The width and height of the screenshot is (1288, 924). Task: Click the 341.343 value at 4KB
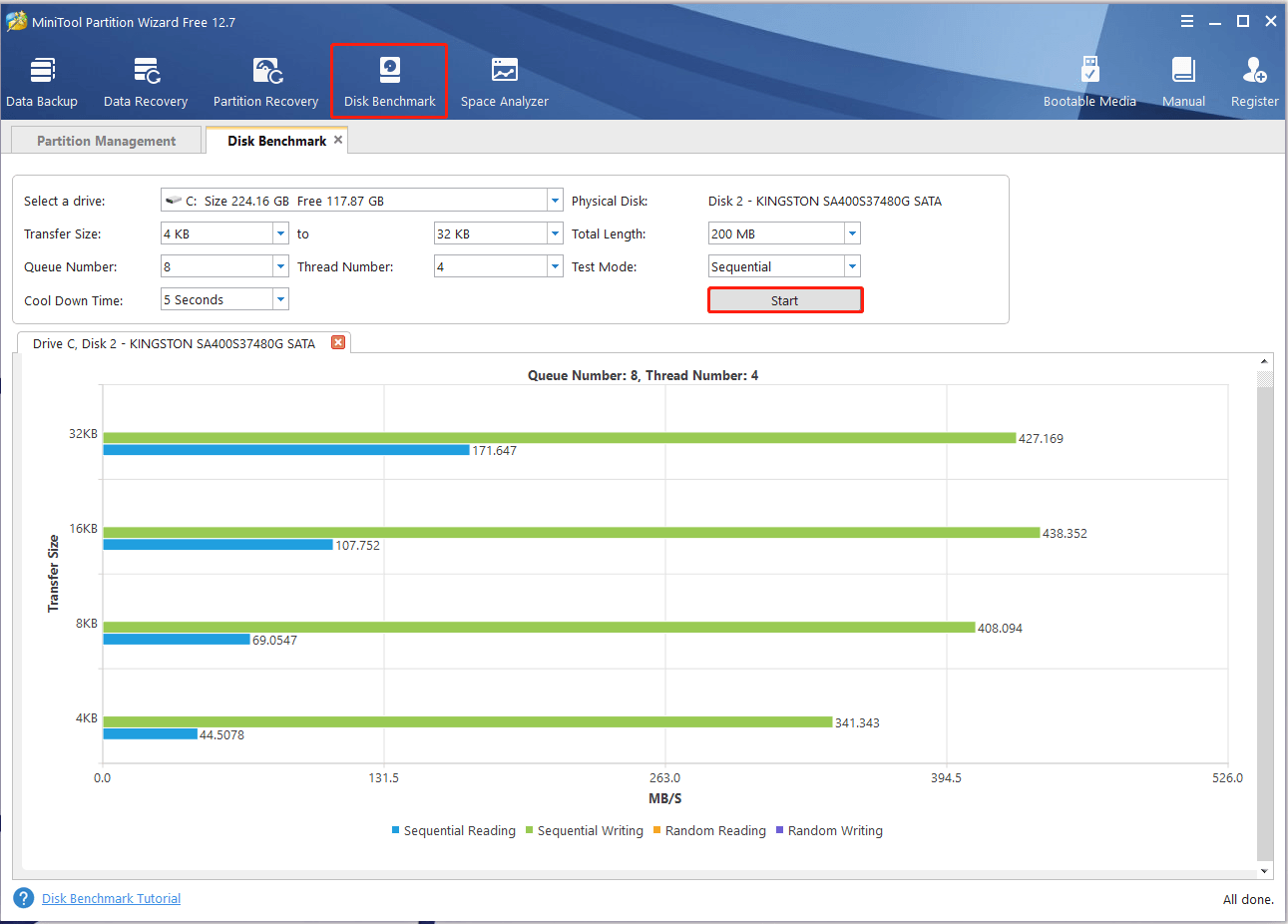(x=857, y=722)
